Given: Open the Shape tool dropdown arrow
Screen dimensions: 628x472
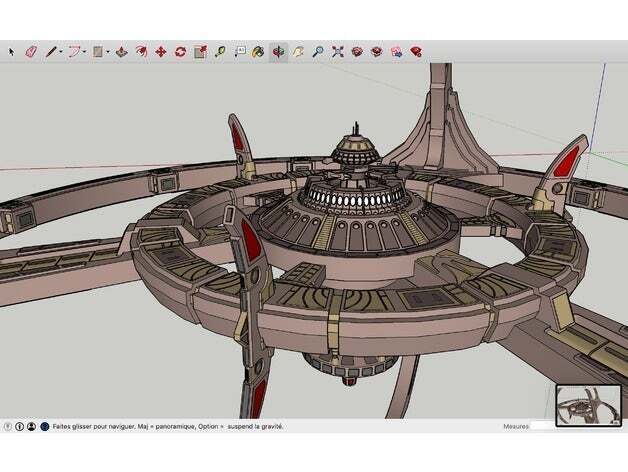Looking at the screenshot, I should point(108,52).
